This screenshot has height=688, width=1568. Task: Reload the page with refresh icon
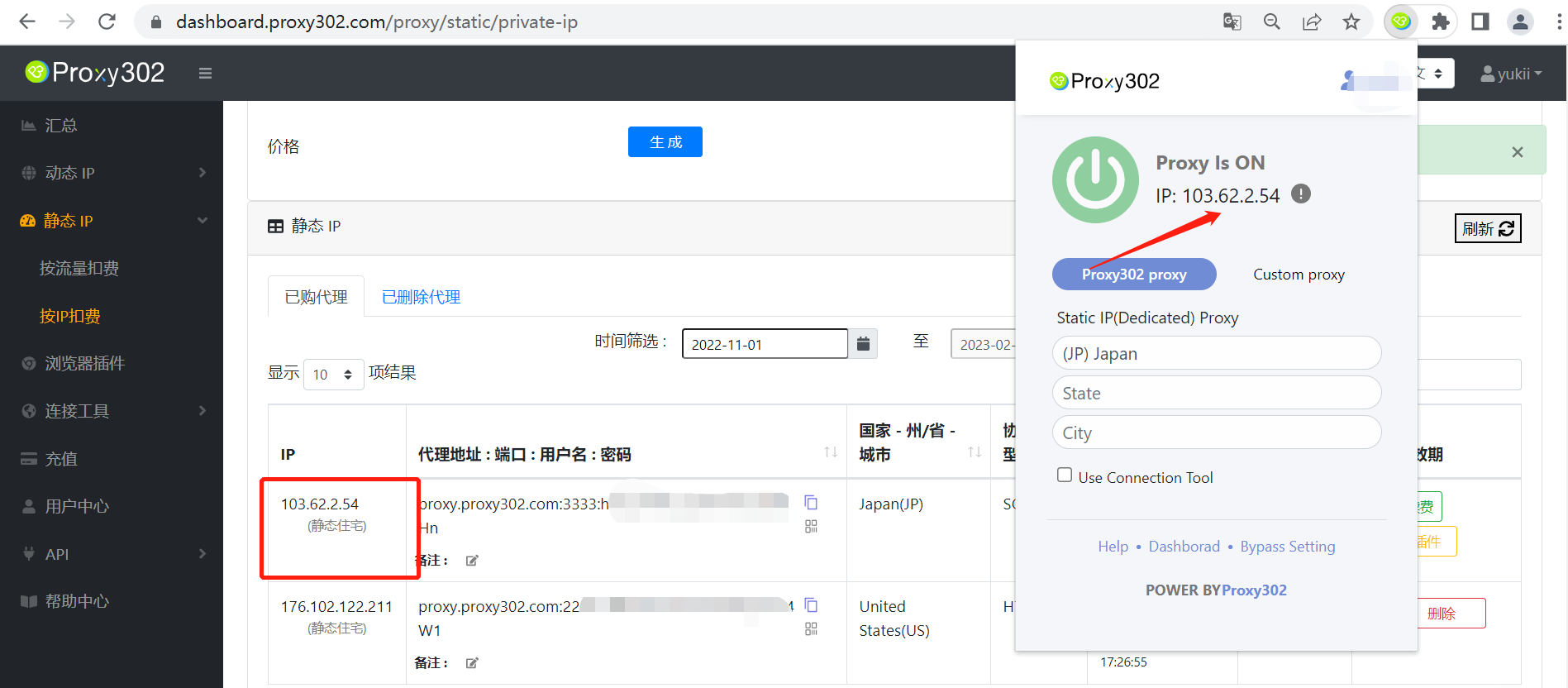(x=107, y=21)
